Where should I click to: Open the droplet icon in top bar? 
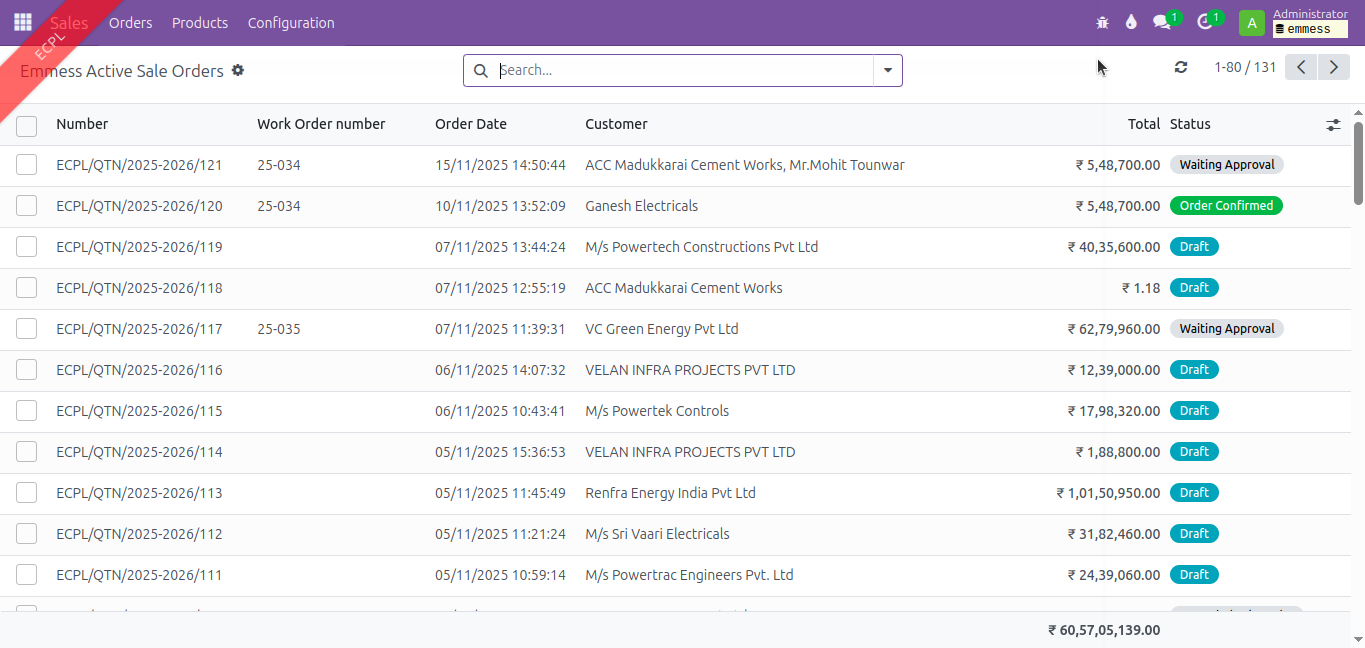click(1131, 22)
